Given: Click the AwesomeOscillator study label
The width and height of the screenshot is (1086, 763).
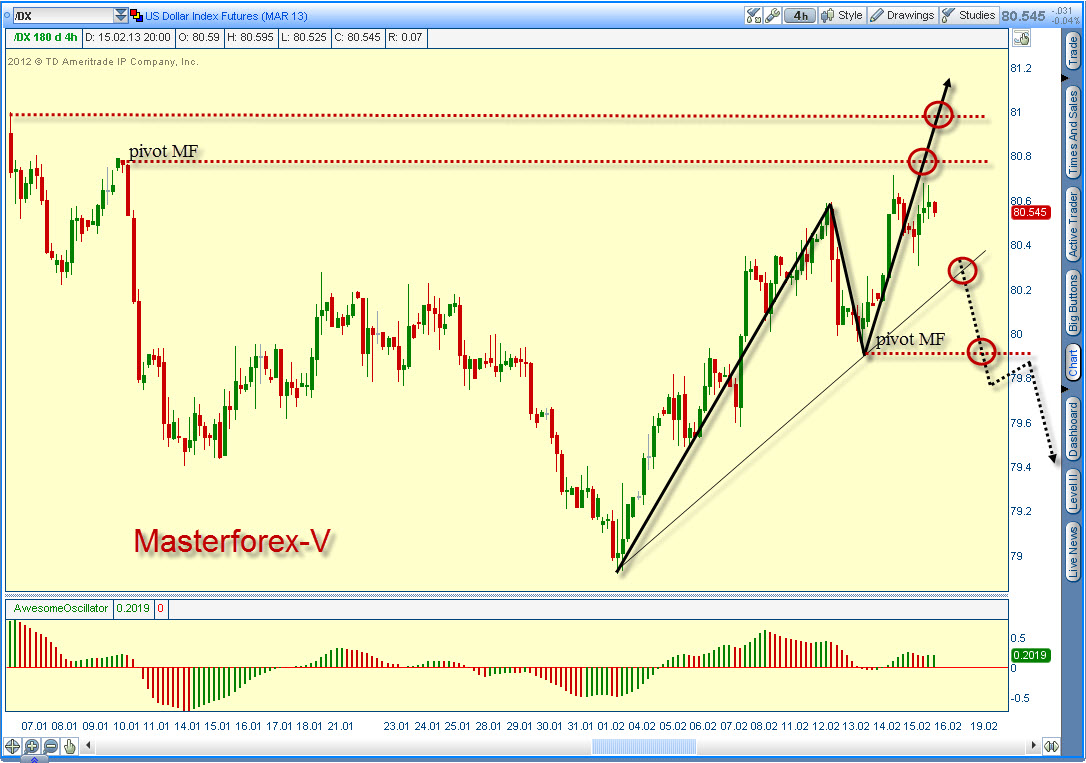Looking at the screenshot, I should point(61,608).
